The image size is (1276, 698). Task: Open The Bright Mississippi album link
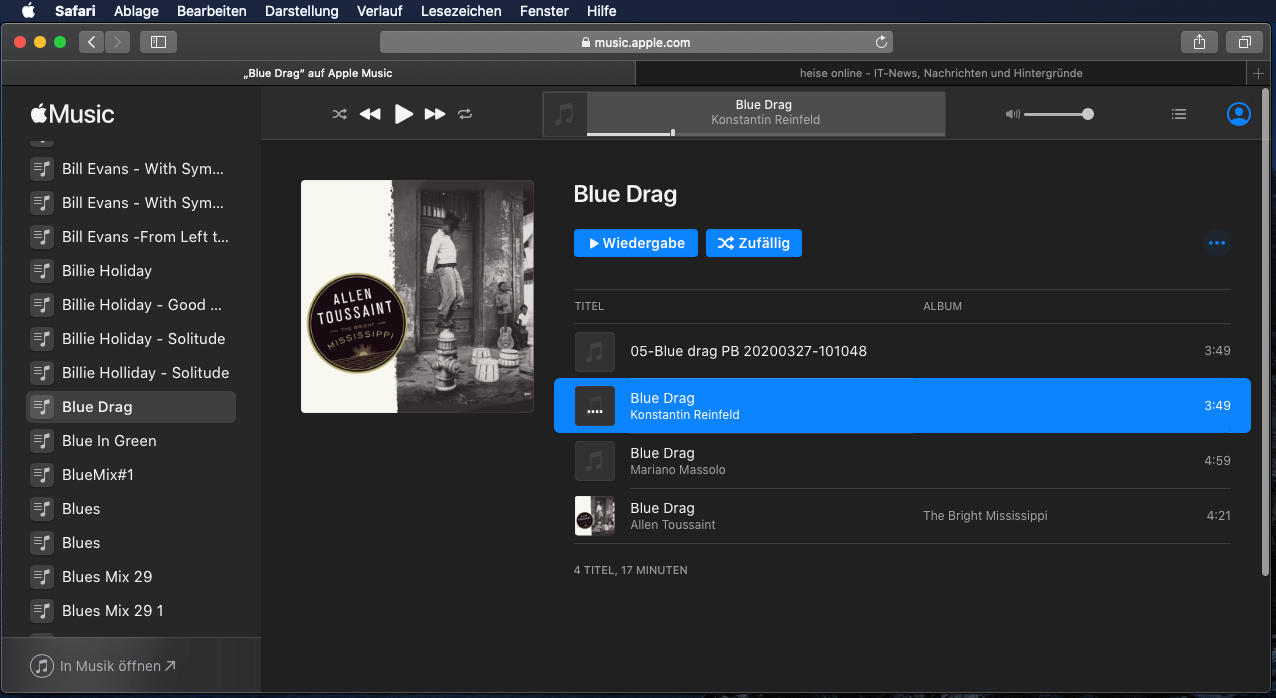[x=985, y=516]
